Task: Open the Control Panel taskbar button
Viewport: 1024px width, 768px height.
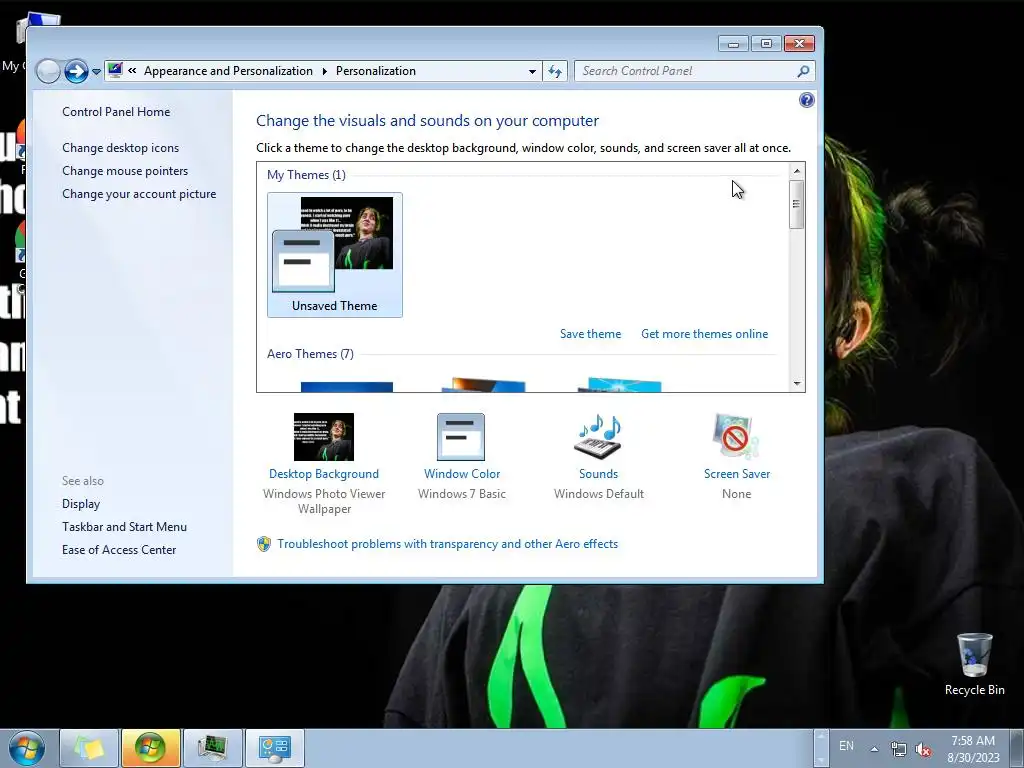Action: click(x=274, y=748)
